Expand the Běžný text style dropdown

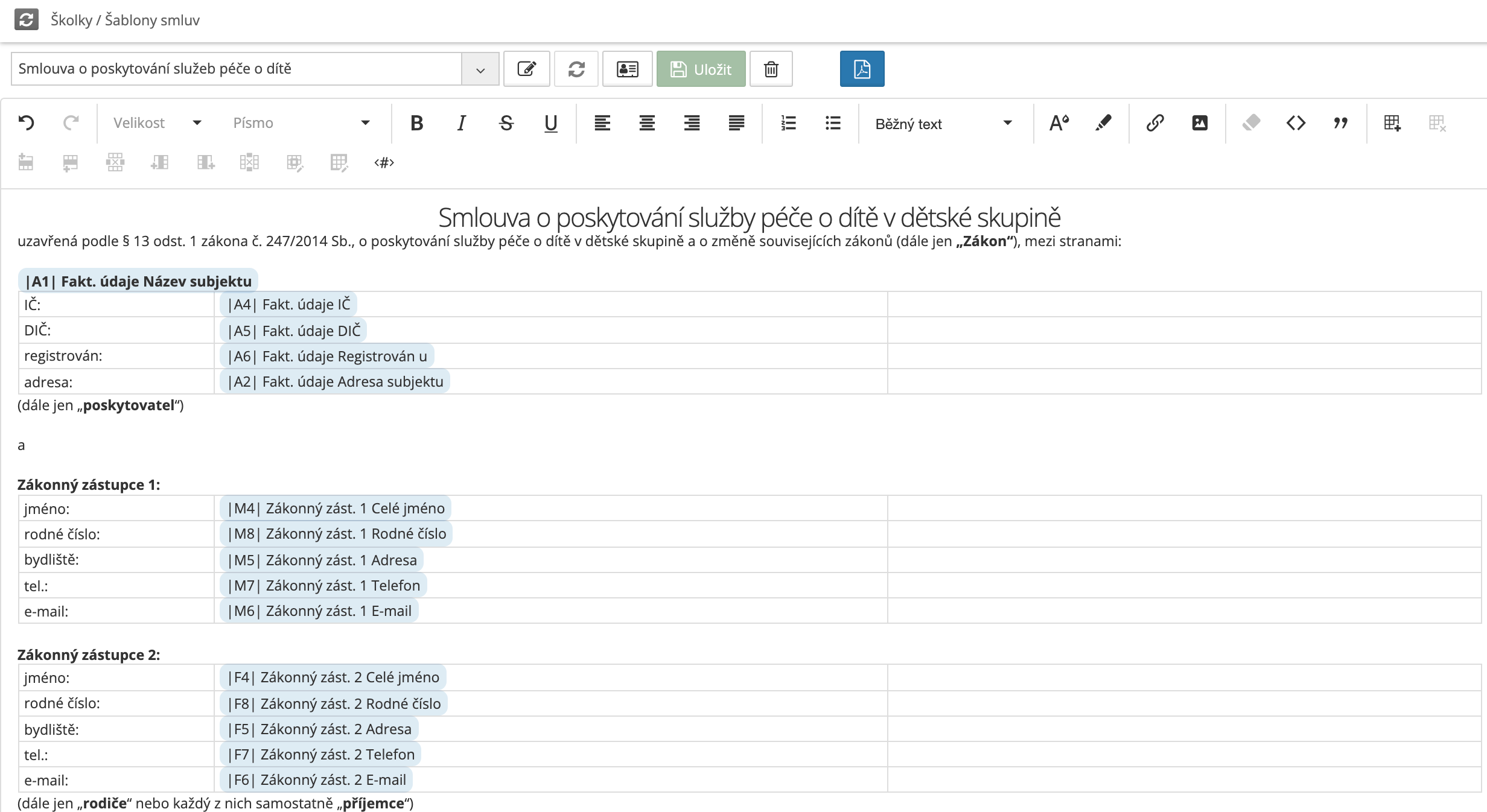pos(943,124)
